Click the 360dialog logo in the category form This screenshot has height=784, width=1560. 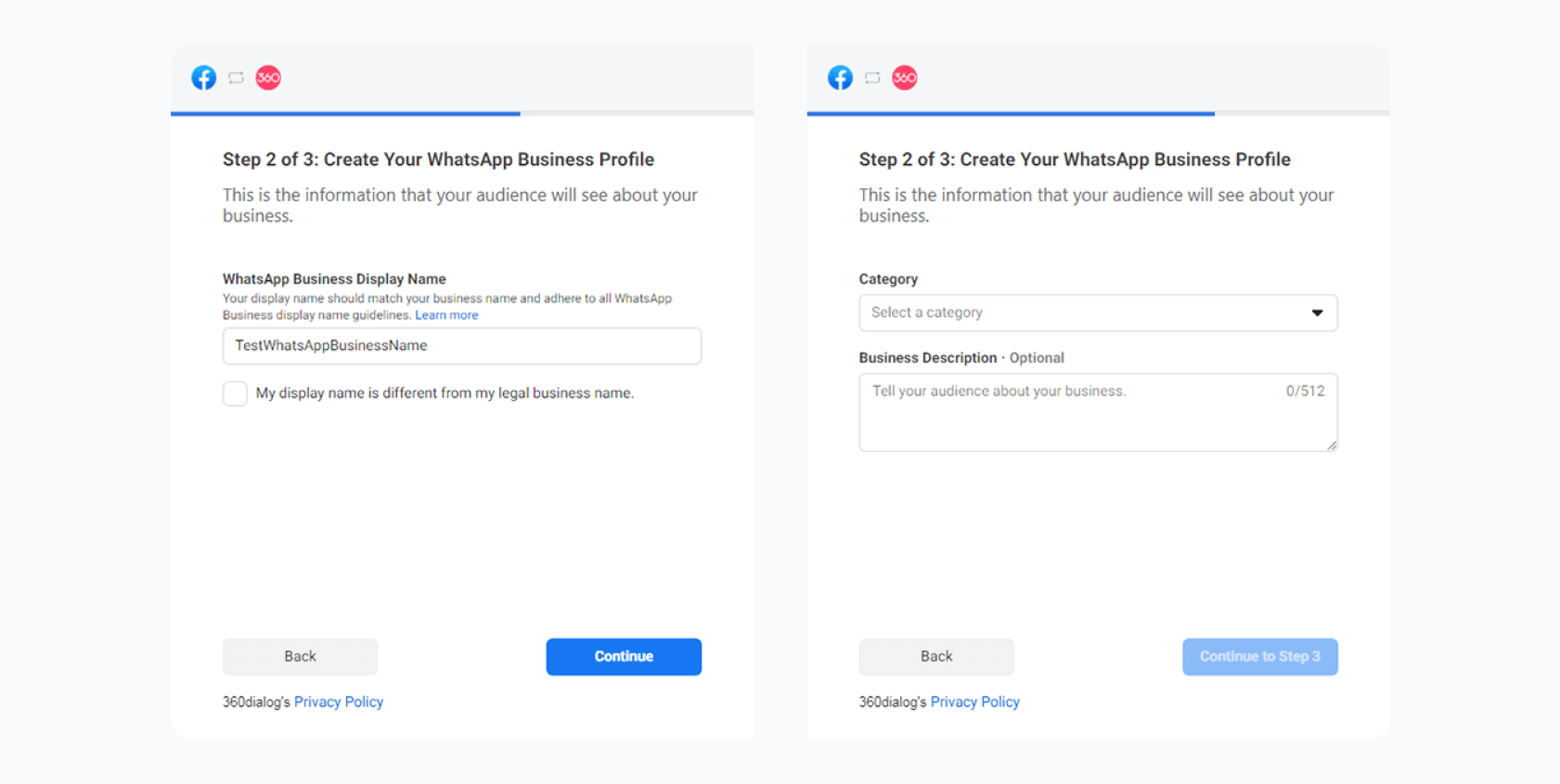(x=905, y=78)
